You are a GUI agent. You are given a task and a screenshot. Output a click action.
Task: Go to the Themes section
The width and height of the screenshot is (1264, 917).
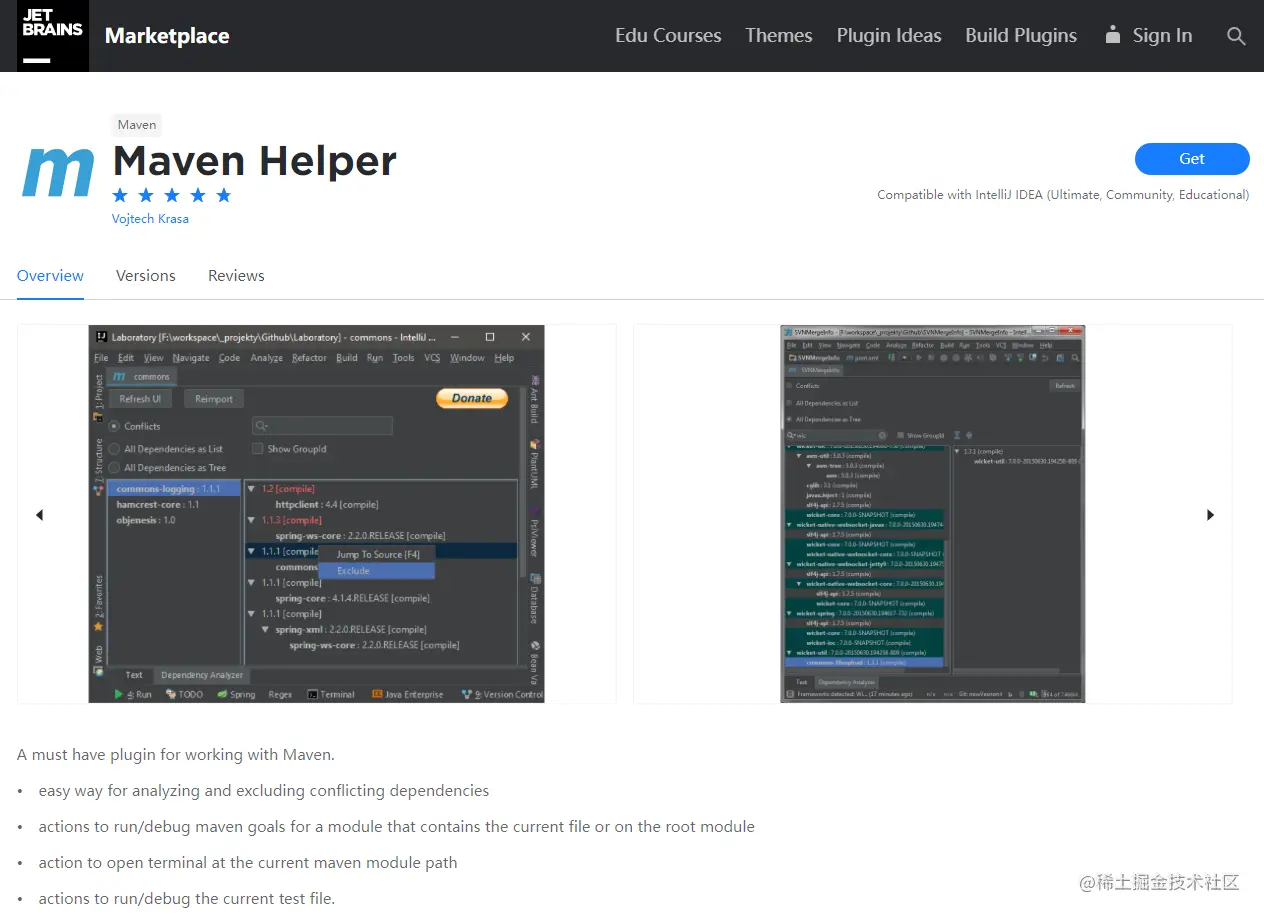(x=778, y=36)
